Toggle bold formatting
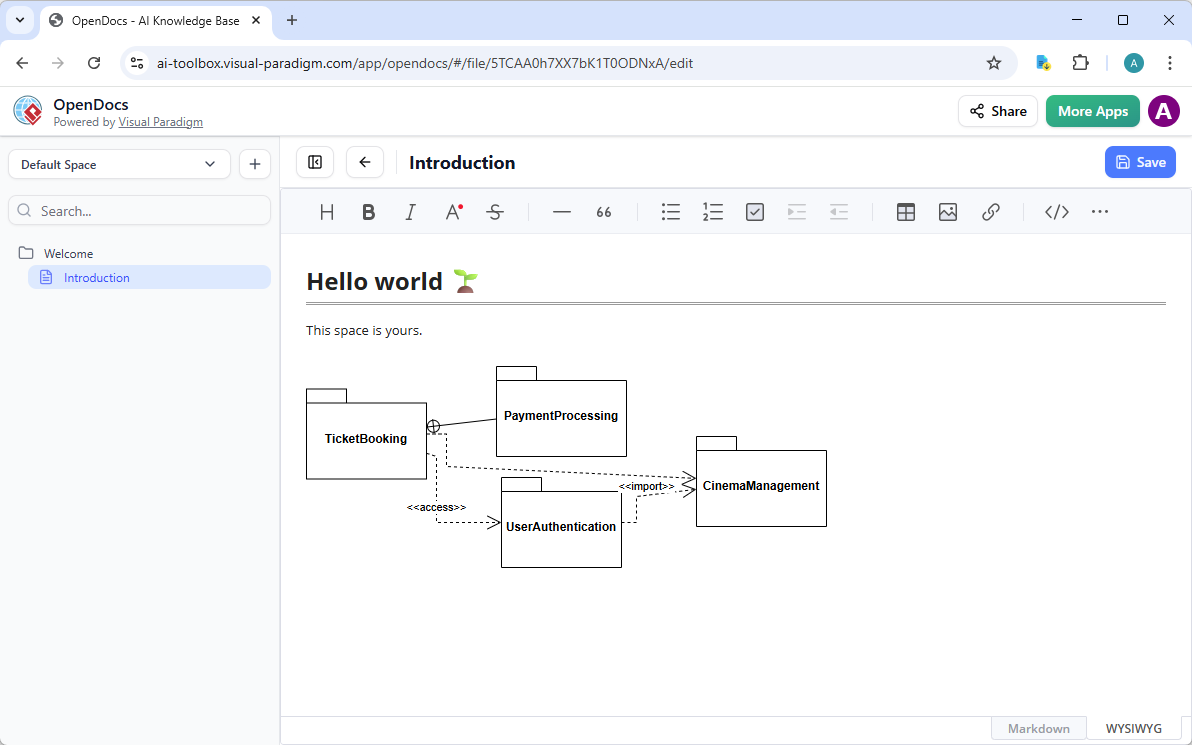Image resolution: width=1192 pixels, height=745 pixels. click(x=368, y=211)
